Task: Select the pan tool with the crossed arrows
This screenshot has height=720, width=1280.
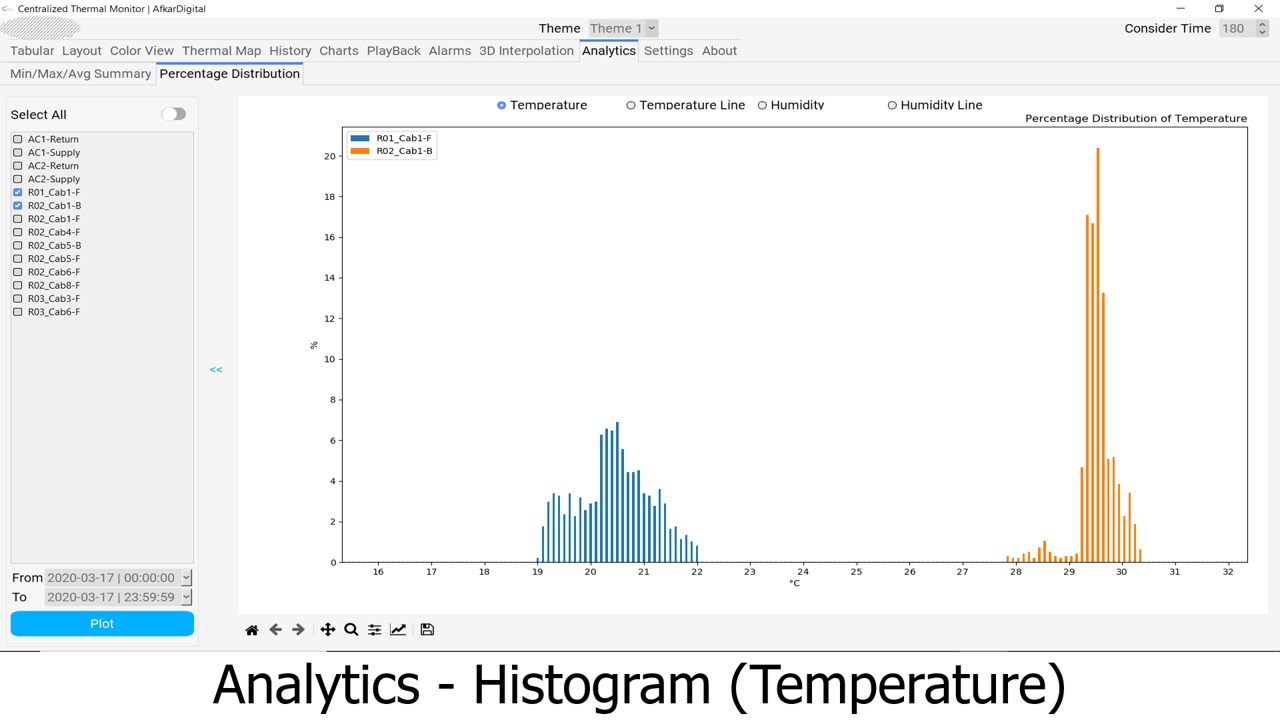Action: [x=327, y=630]
